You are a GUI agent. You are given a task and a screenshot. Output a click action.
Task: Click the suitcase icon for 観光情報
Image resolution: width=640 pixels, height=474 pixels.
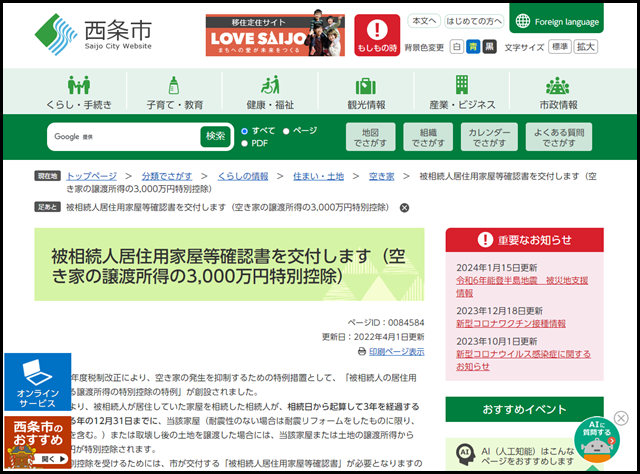pos(366,86)
